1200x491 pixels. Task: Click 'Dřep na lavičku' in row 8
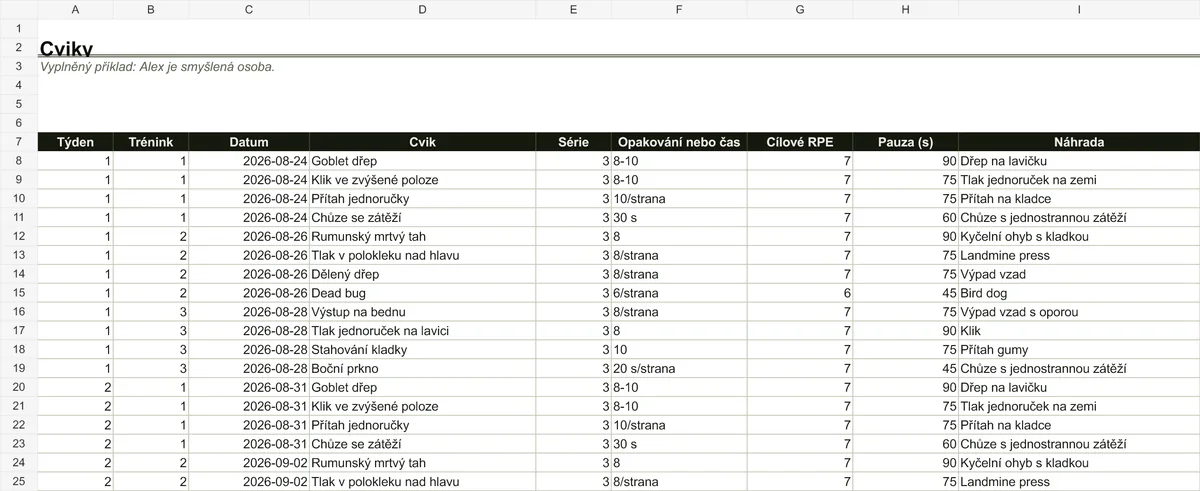[x=1079, y=161]
